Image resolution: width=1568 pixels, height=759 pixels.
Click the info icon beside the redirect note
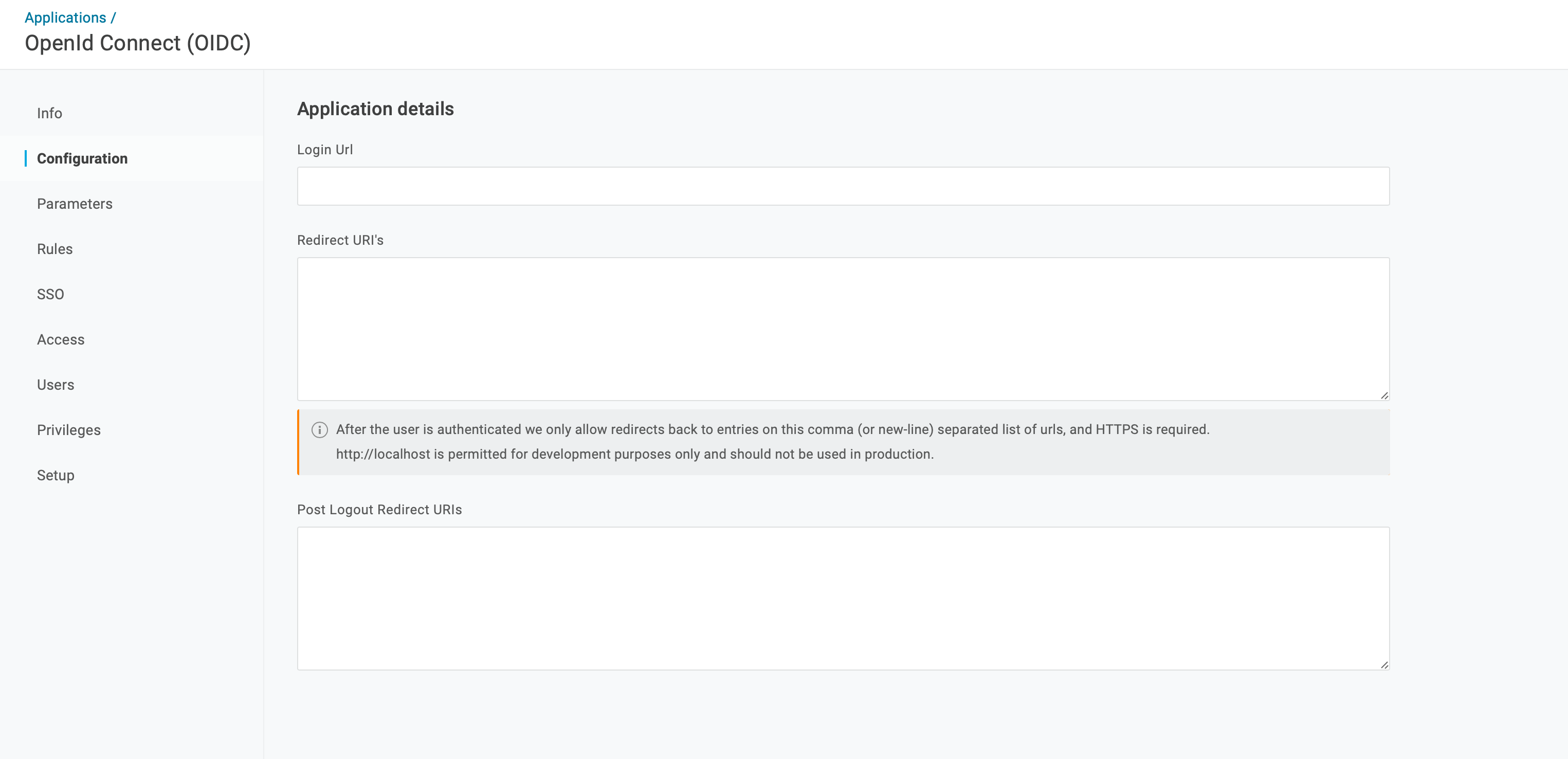pyautogui.click(x=319, y=429)
